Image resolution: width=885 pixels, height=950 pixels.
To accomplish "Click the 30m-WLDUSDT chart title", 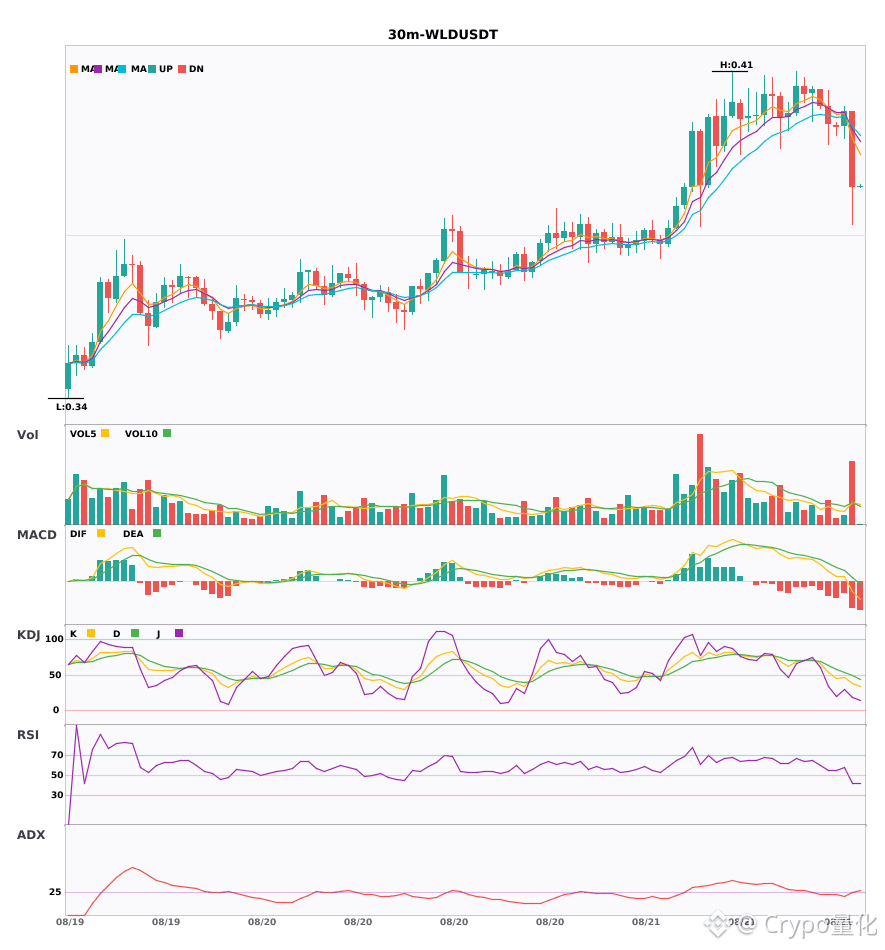I will point(442,35).
